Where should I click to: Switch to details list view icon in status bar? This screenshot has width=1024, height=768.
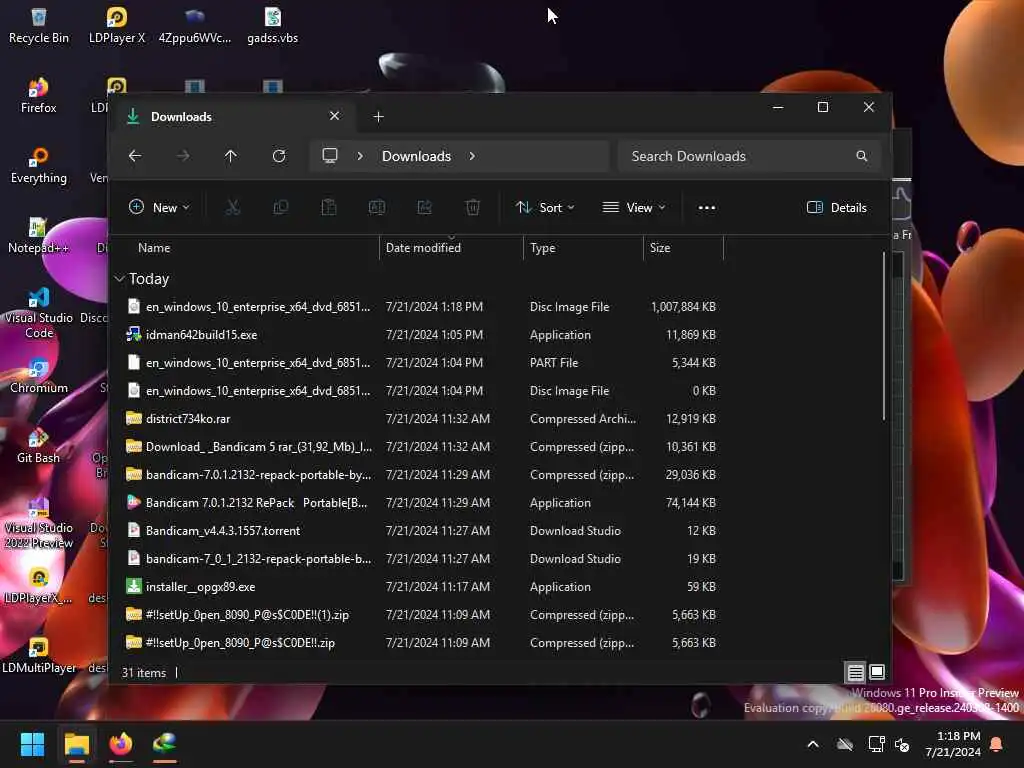tap(855, 672)
